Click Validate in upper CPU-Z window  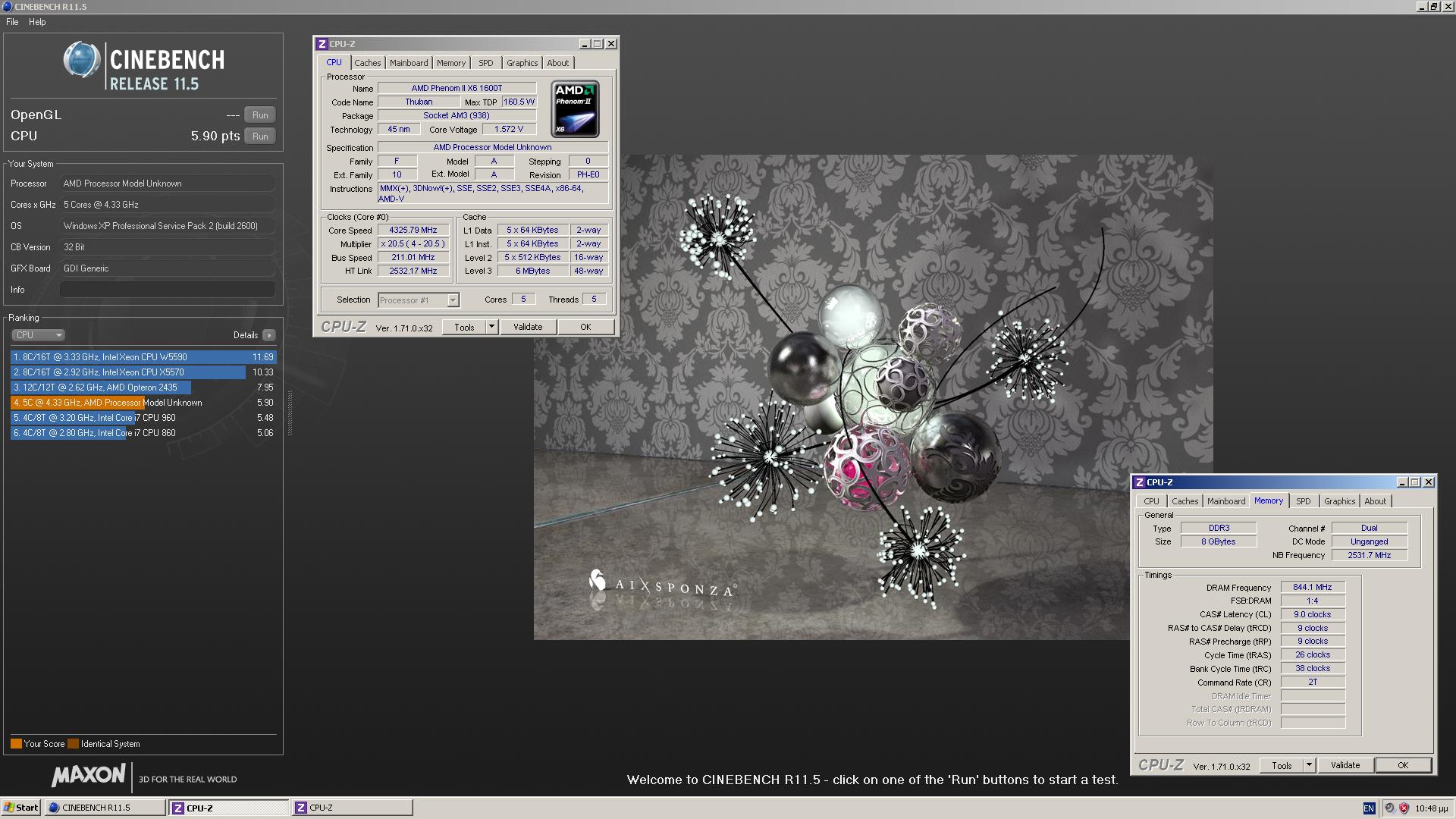pyautogui.click(x=528, y=328)
